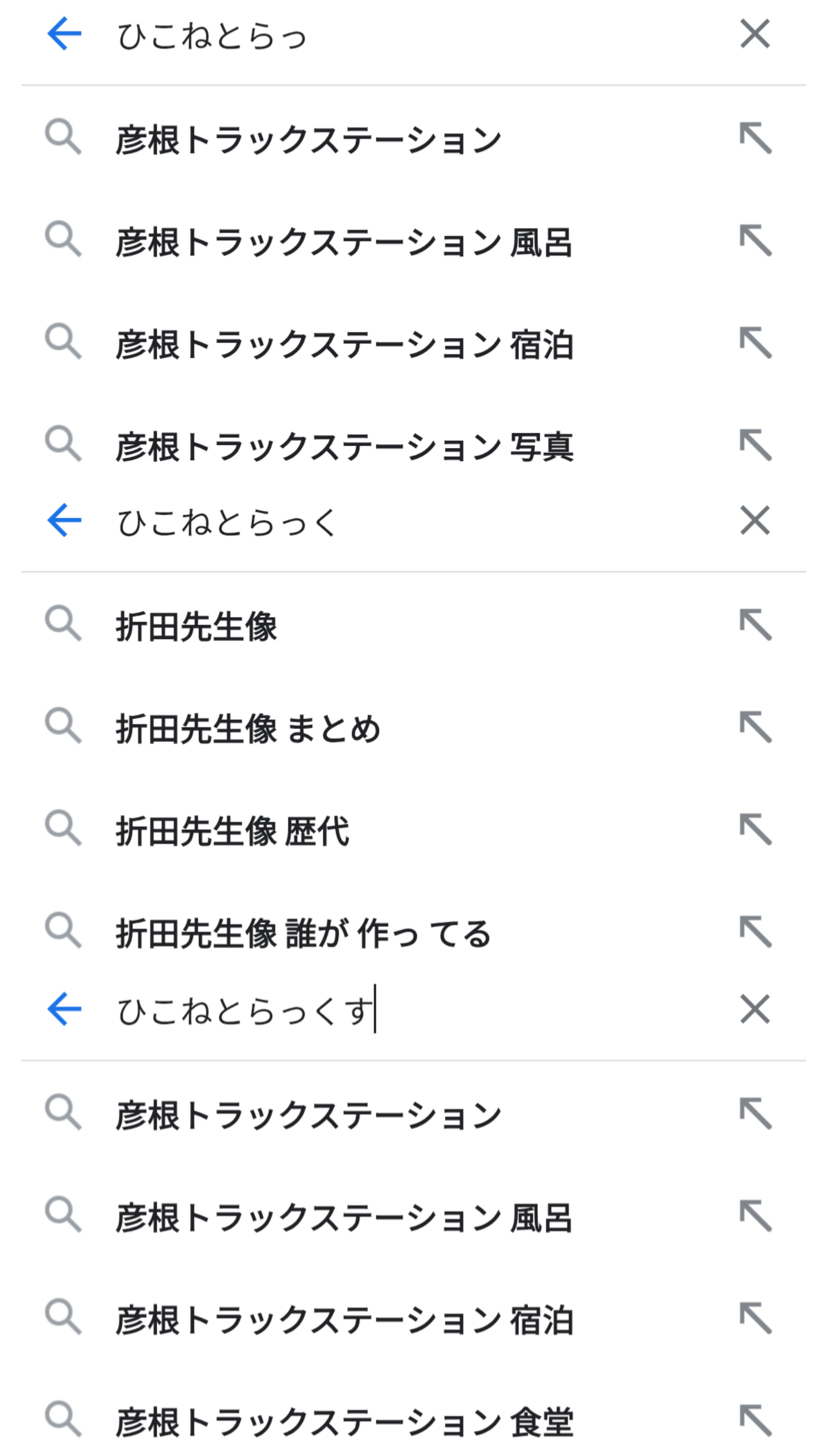Choose suggestion '彦根トラックステーション 食堂'

coord(345,1421)
